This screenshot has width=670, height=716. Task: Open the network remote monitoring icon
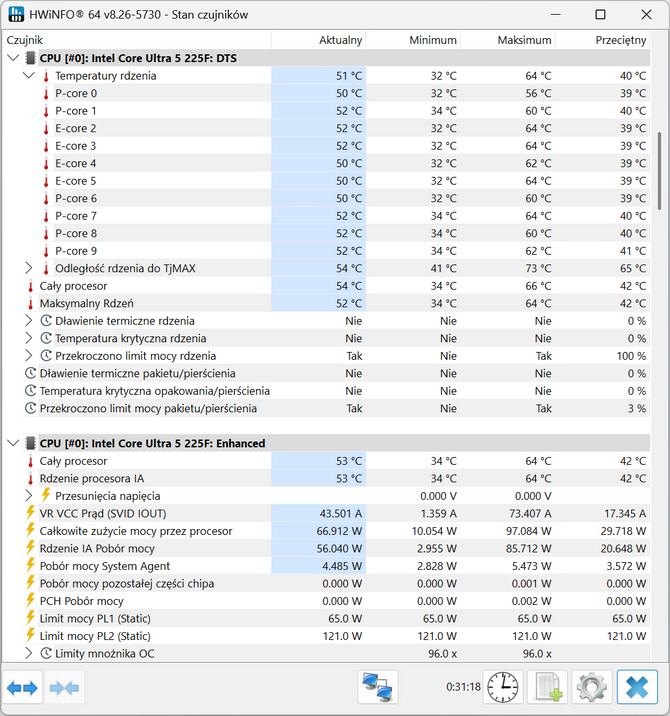coord(378,687)
